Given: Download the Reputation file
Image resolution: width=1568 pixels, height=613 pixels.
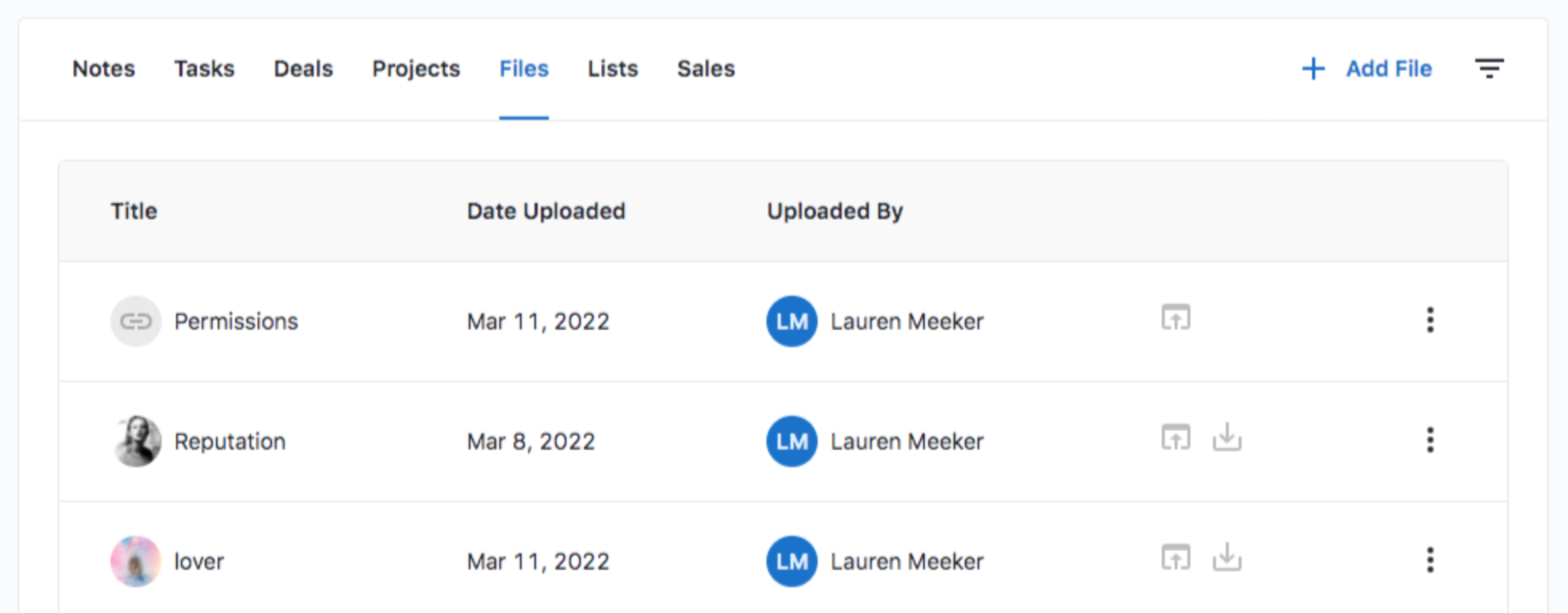Looking at the screenshot, I should [x=1226, y=438].
